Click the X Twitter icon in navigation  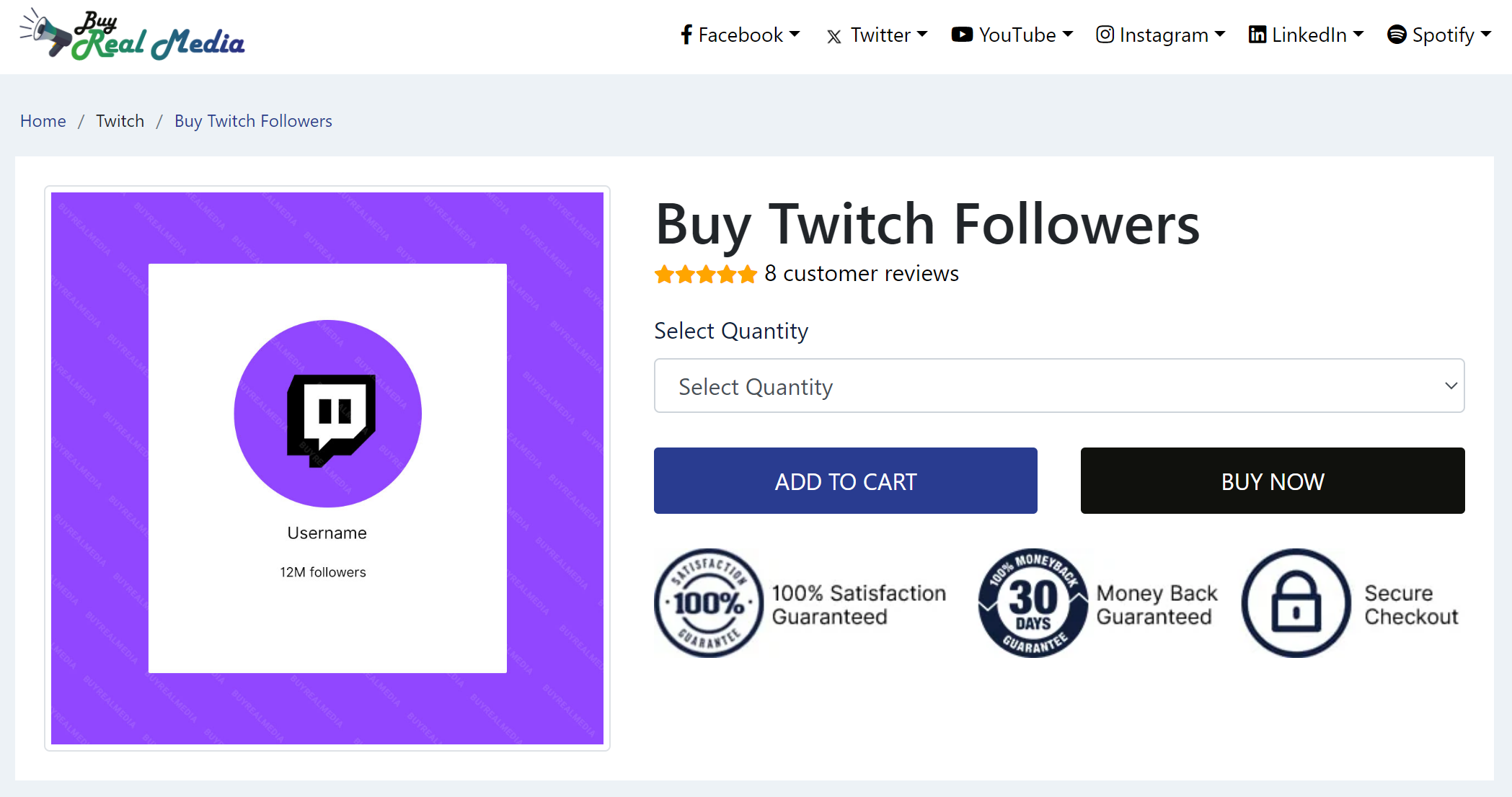834,36
